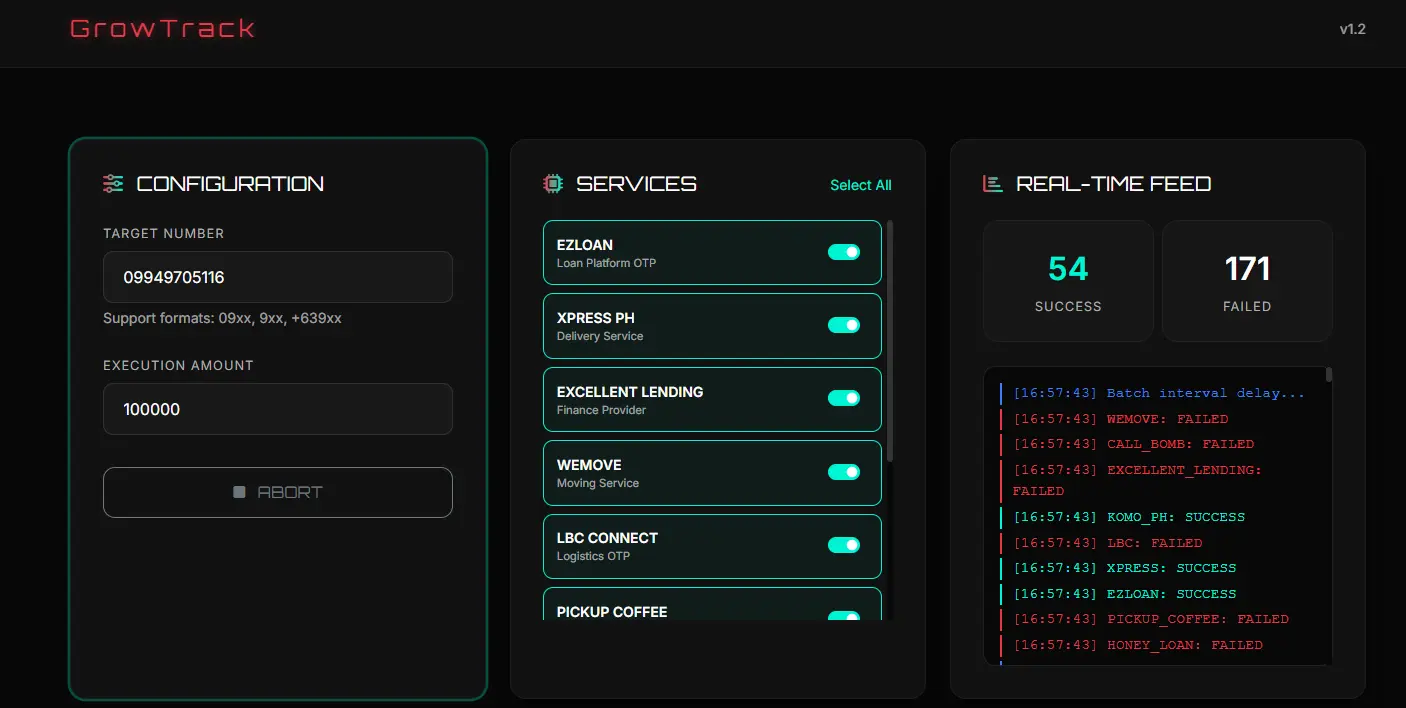1406x708 pixels.
Task: Click the feed log scrollbar
Action: point(1329,375)
